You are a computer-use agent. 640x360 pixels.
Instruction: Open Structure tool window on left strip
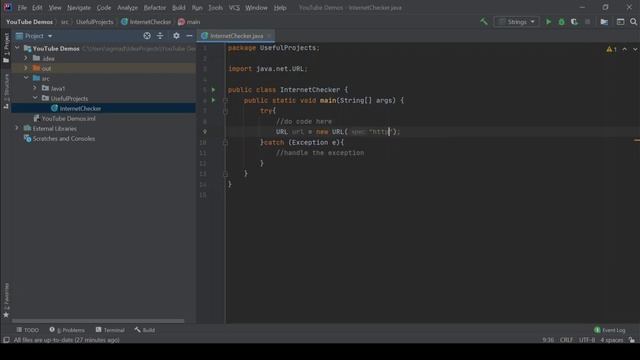pos(6,91)
